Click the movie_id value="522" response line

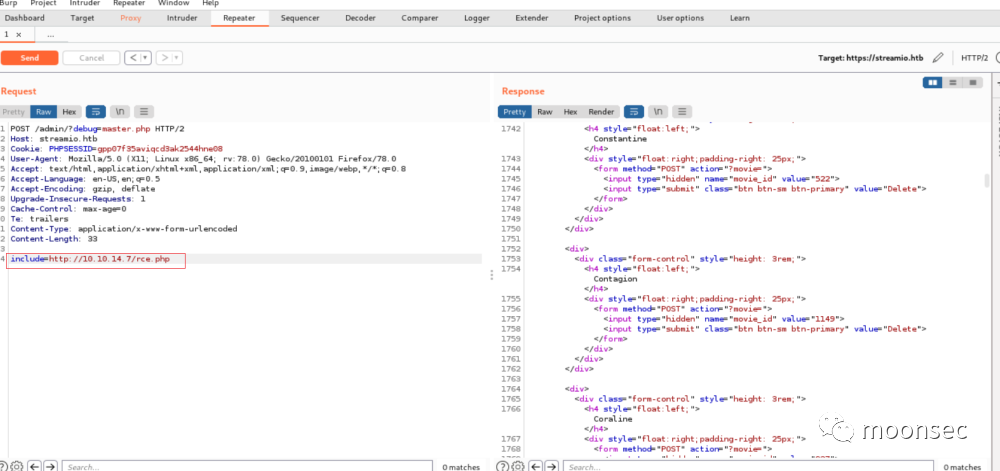pyautogui.click(x=721, y=178)
